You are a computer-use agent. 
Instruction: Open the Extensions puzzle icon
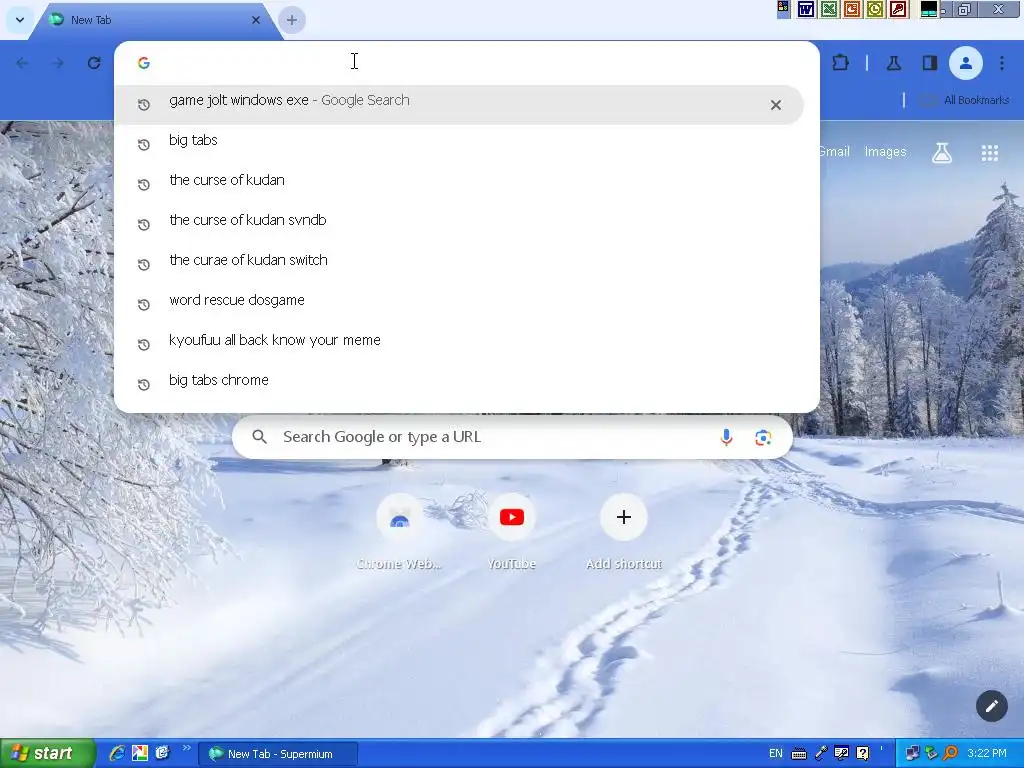tap(840, 63)
